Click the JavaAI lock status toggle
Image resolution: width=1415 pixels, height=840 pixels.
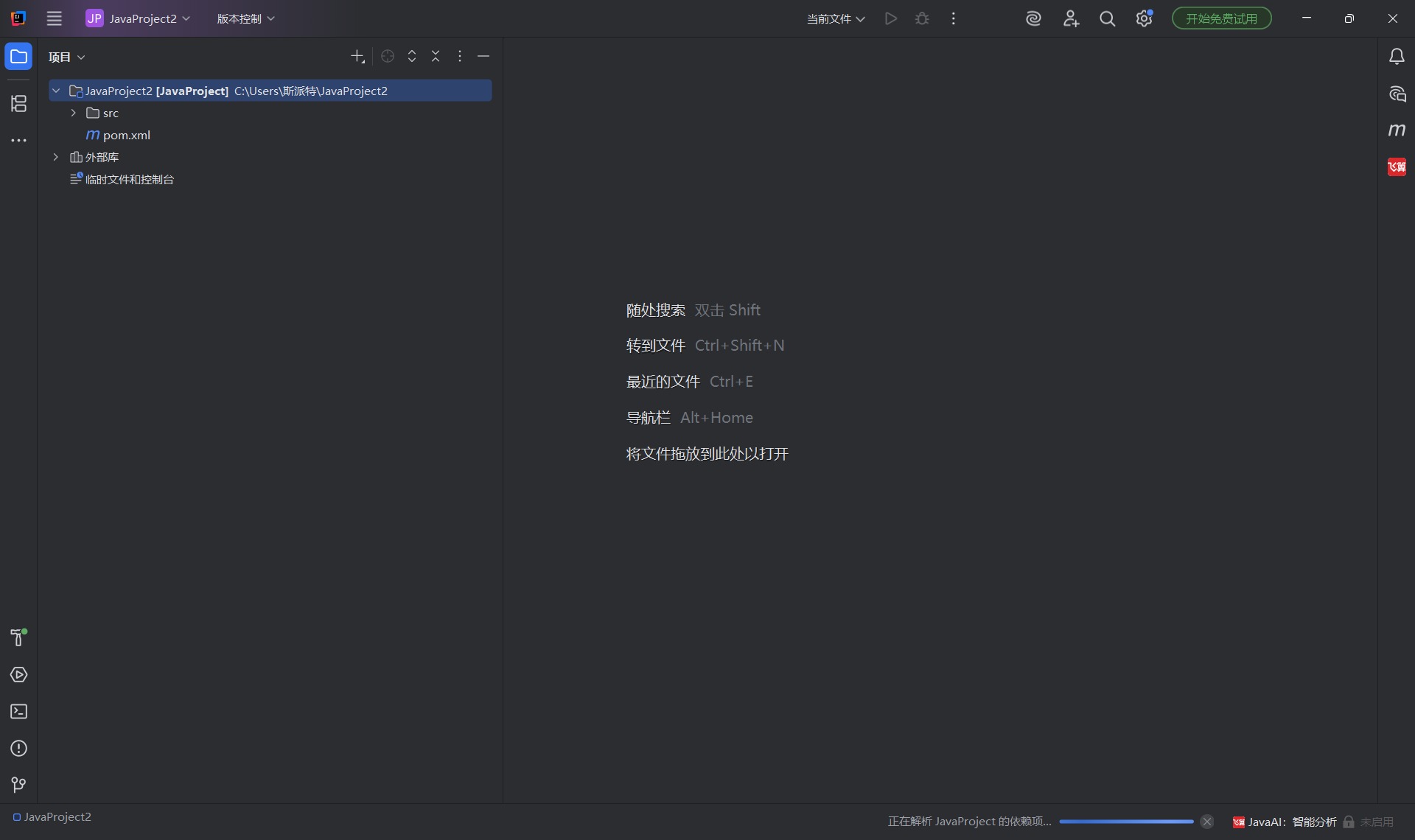pyautogui.click(x=1349, y=822)
